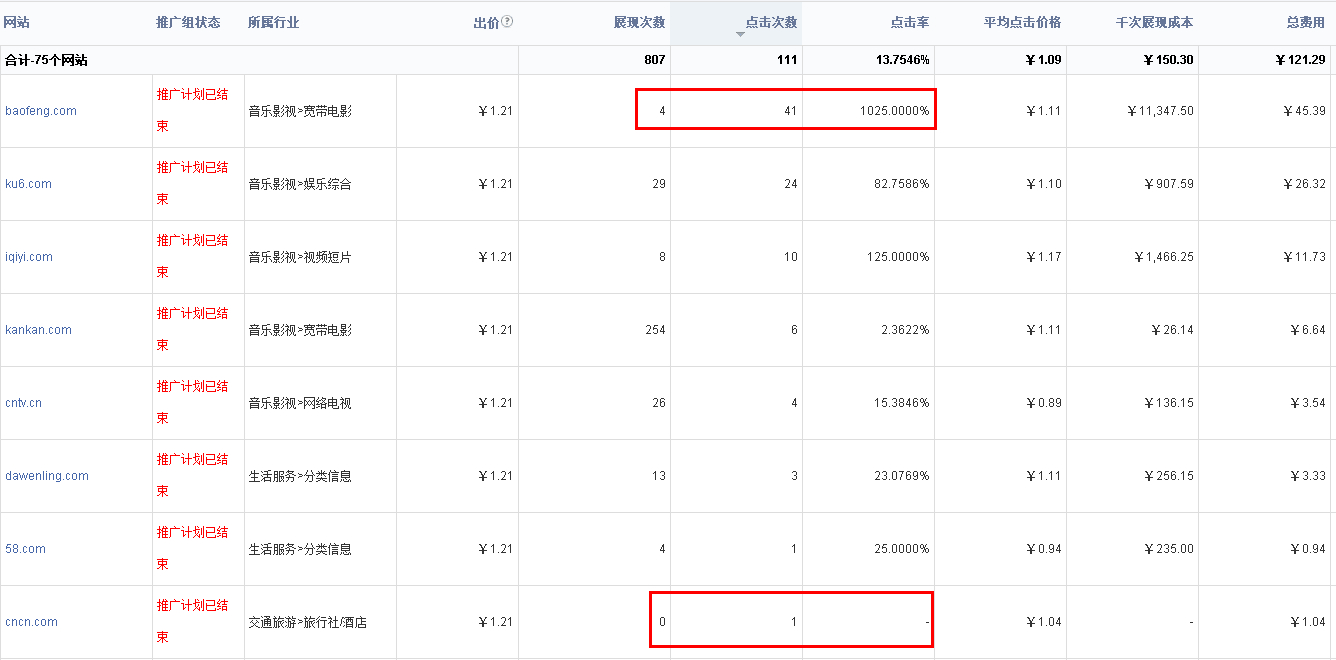Open the cncn.com link
This screenshot has height=660, width=1336.
31,622
